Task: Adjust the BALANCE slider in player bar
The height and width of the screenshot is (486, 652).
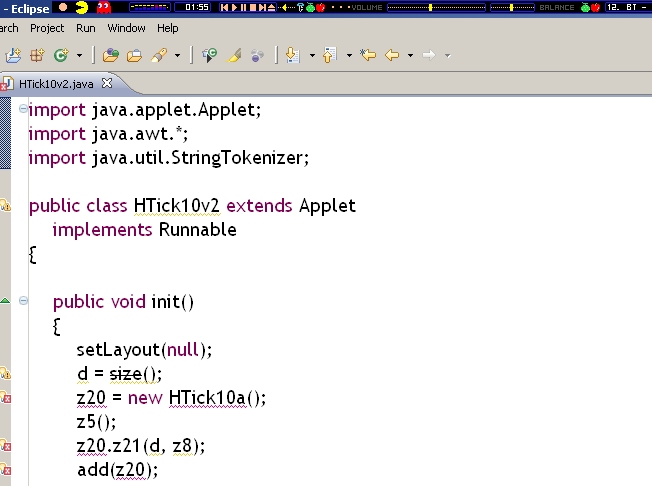Action: (512, 7)
